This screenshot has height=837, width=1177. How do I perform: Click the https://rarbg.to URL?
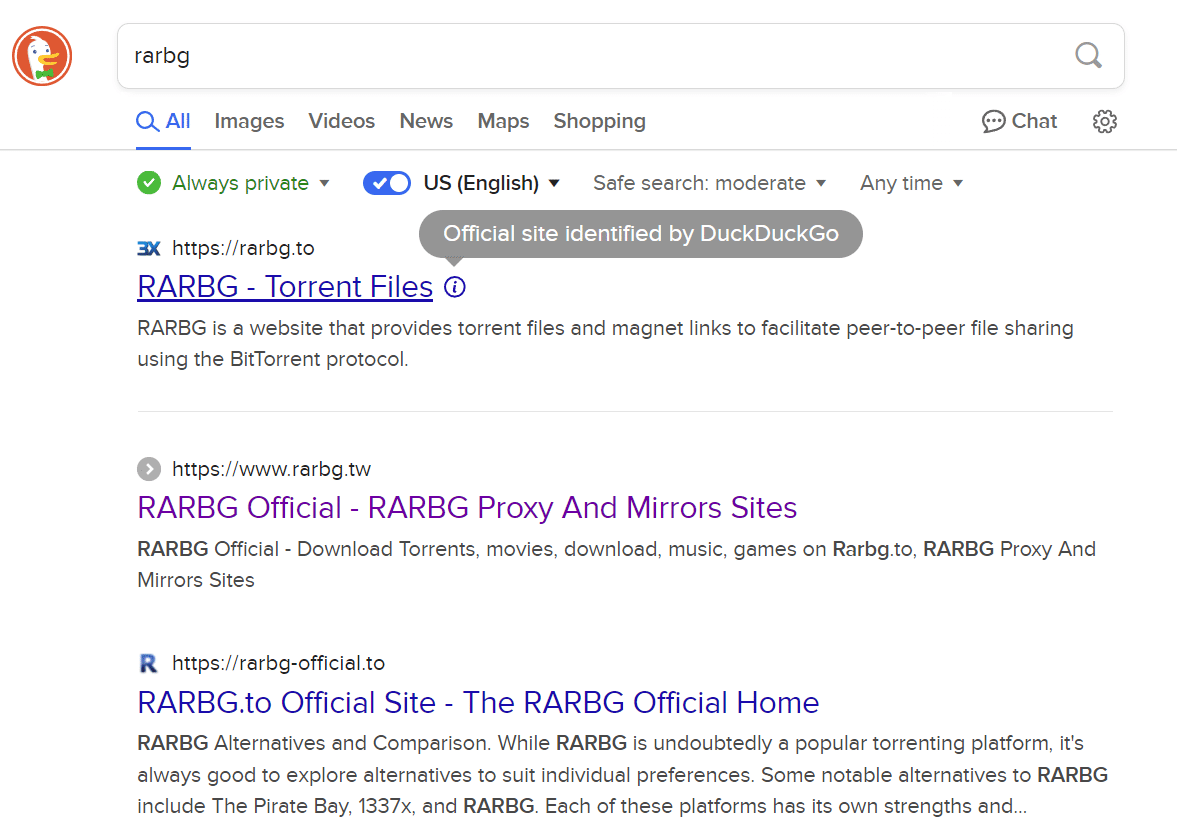(243, 248)
